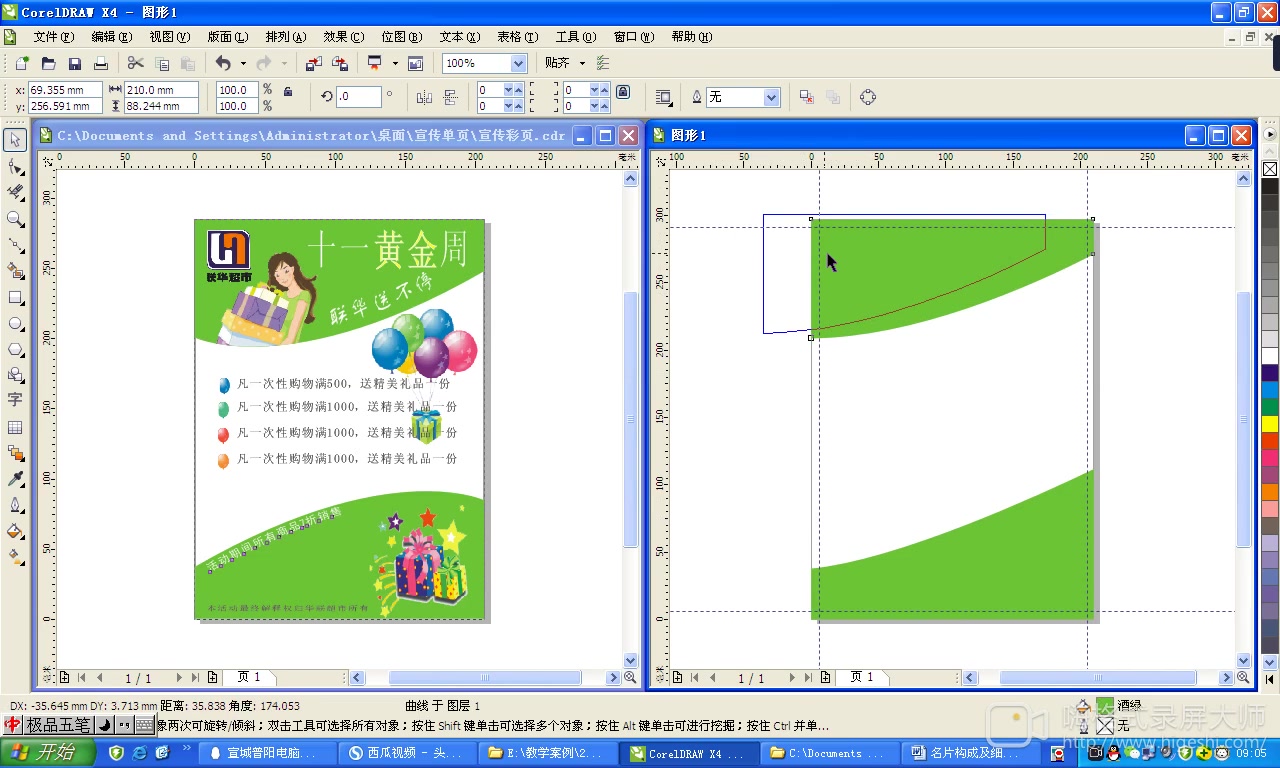
Task: Click Mirror horizontally button
Action: coord(424,97)
